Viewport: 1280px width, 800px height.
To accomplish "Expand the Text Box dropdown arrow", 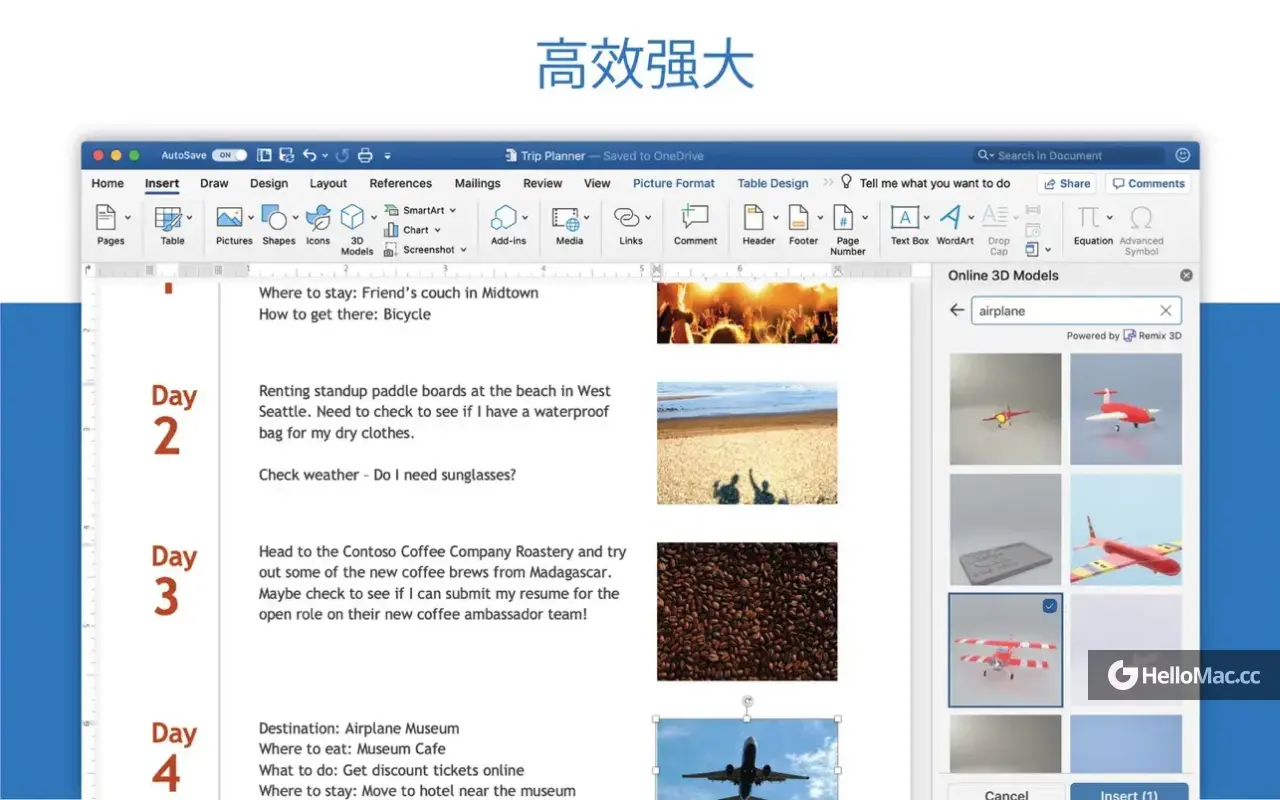I will coord(927,217).
